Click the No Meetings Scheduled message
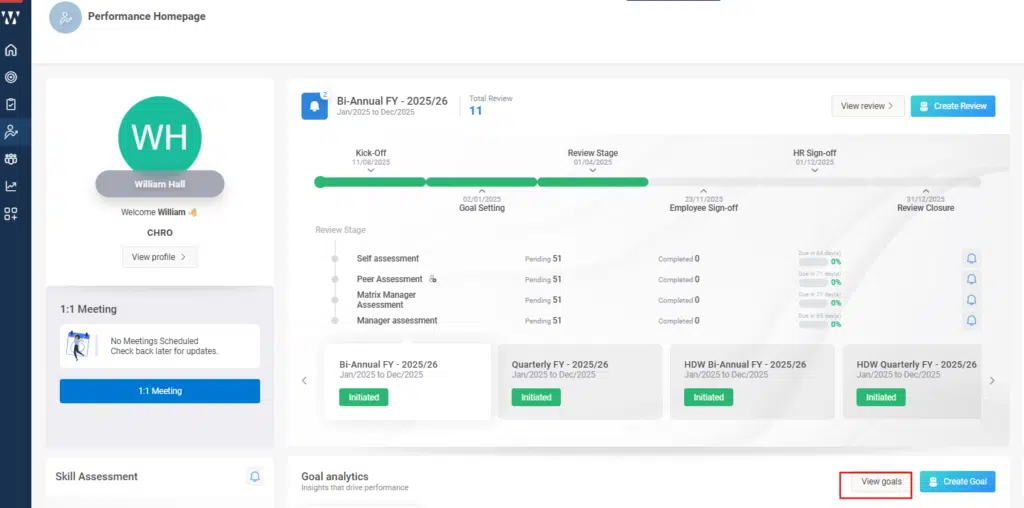This screenshot has width=1024, height=508. tap(164, 346)
